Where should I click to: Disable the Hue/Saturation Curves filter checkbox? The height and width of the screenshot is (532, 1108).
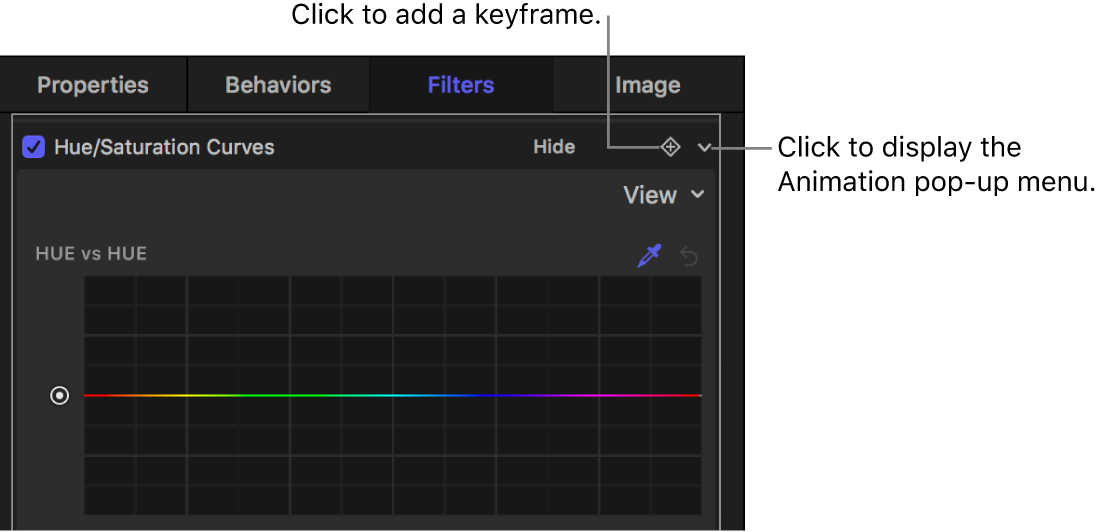point(34,148)
